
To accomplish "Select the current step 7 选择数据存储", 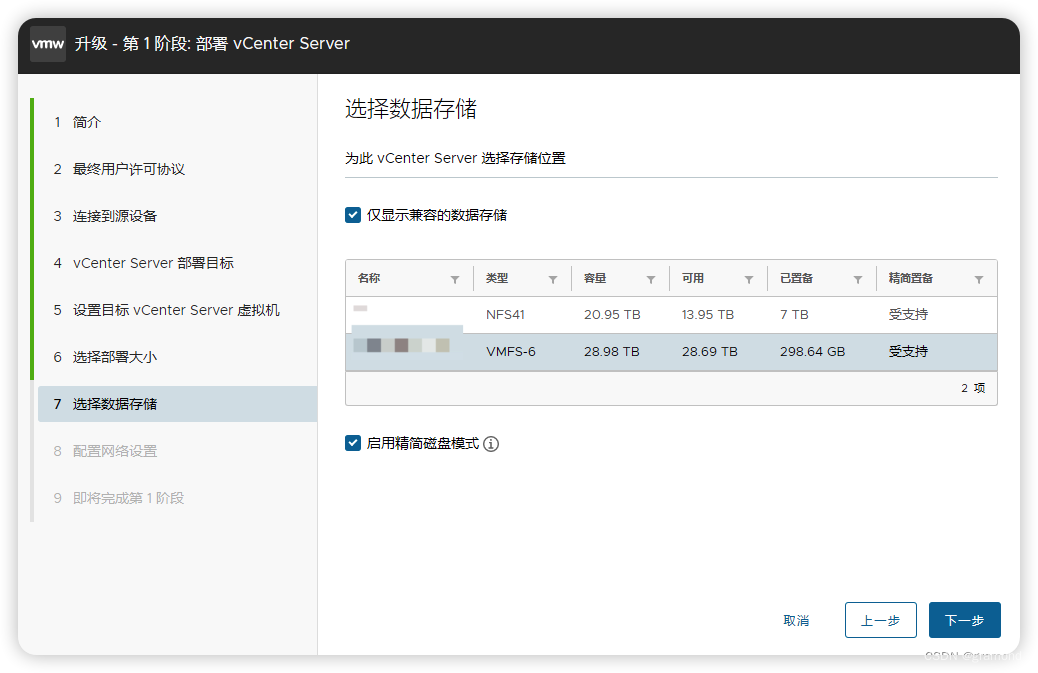I will 177,404.
